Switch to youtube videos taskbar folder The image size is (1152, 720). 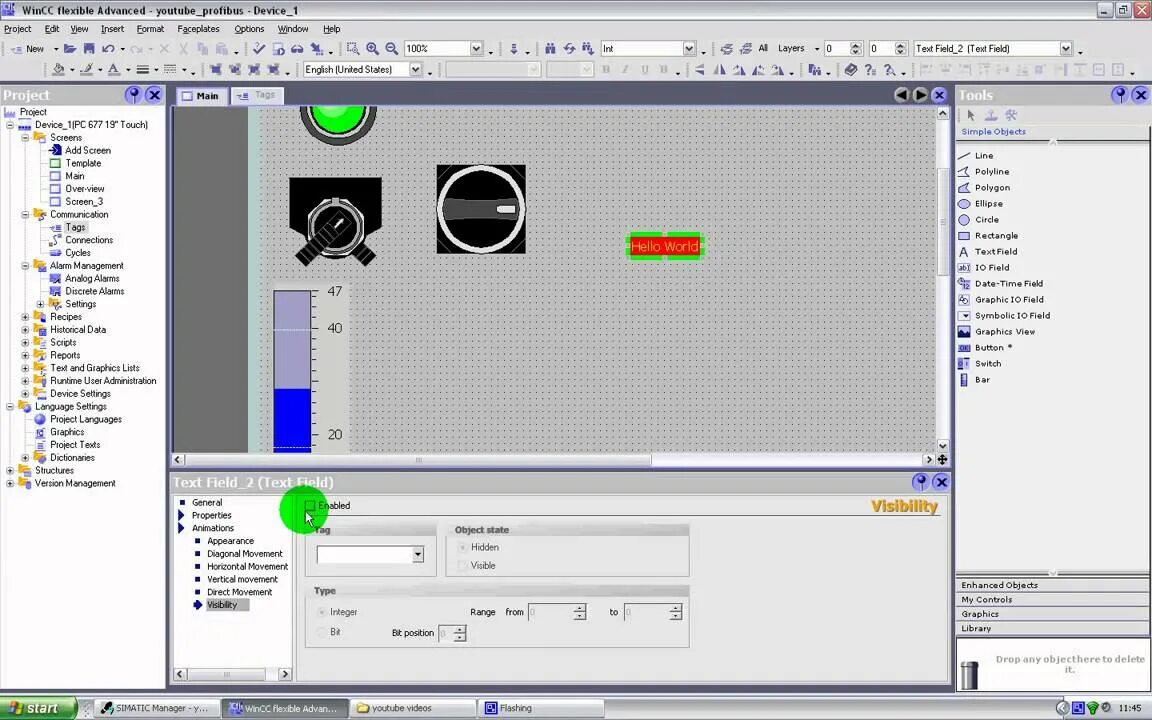[x=411, y=708]
